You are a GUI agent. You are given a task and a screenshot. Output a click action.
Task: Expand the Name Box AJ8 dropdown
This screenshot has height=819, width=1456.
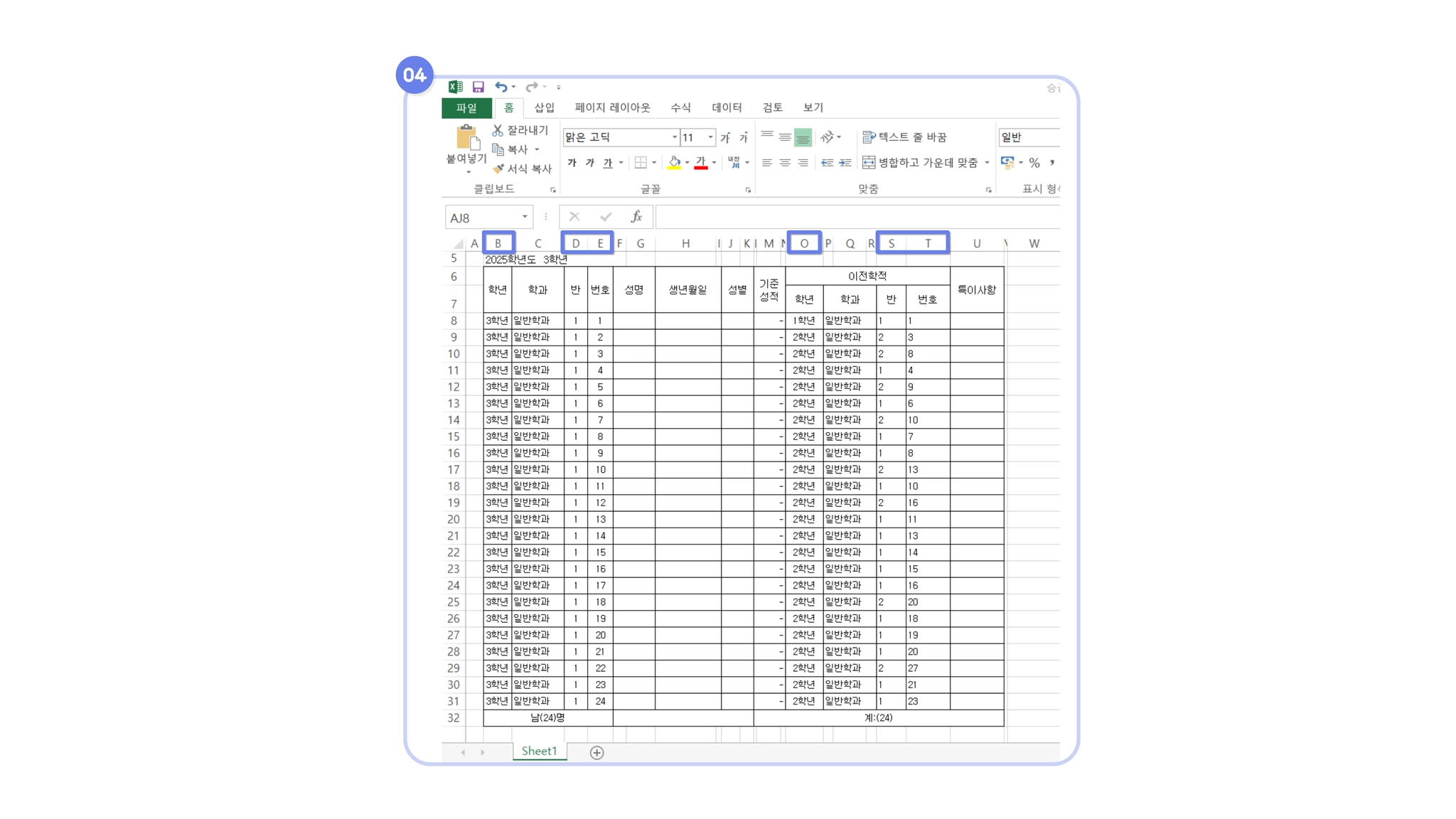[x=525, y=218]
